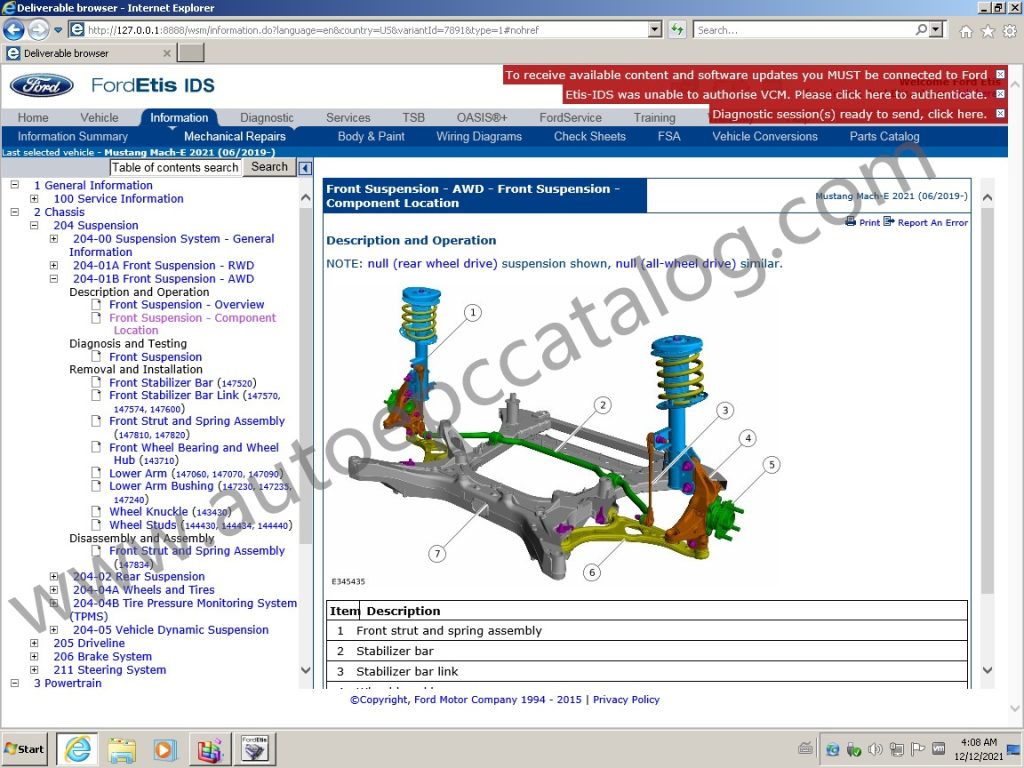The image size is (1024, 768).
Task: Click the FordEtis icon in the taskbar
Action: [253, 748]
